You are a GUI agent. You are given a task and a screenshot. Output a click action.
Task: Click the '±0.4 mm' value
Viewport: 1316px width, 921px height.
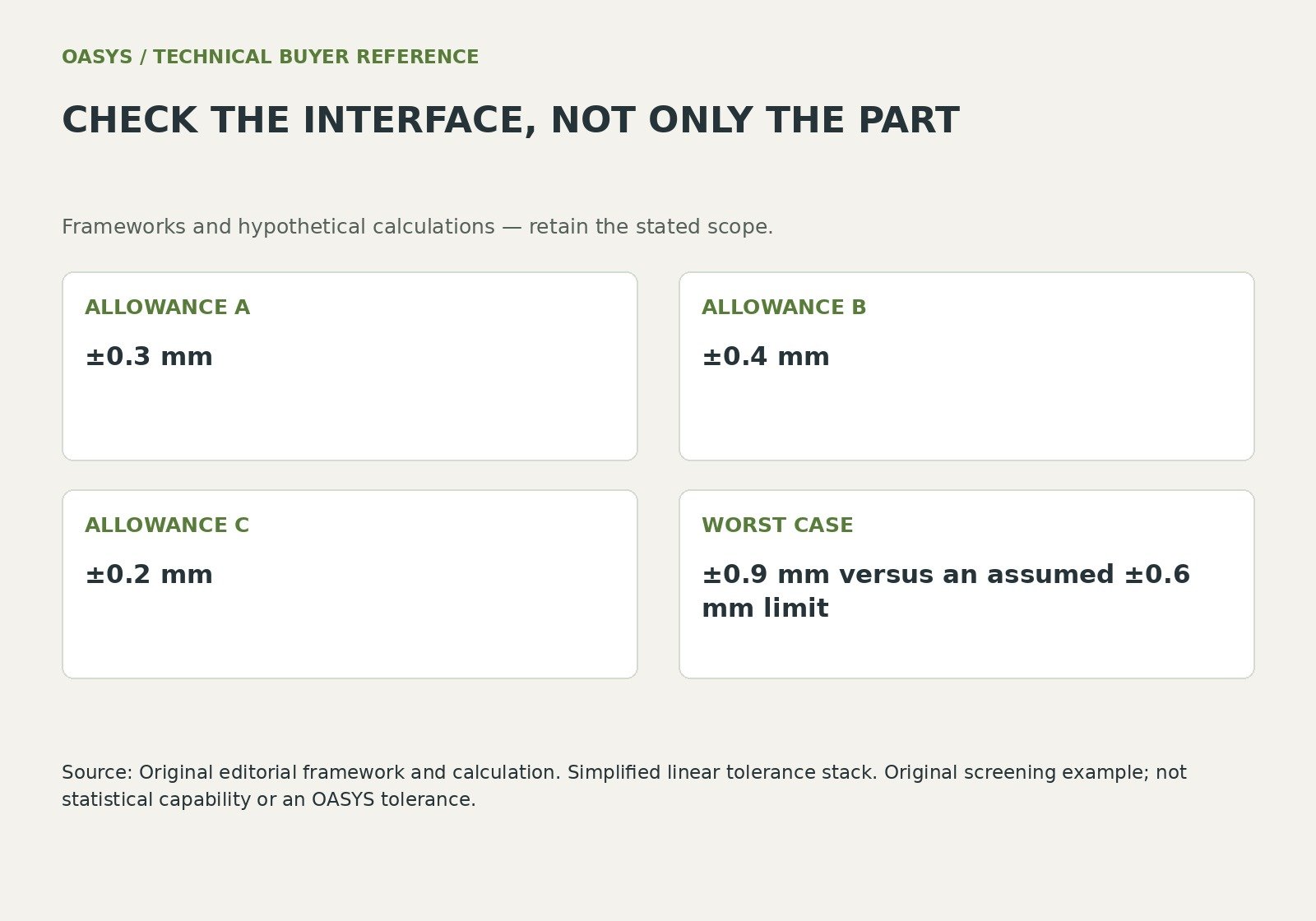tap(766, 356)
